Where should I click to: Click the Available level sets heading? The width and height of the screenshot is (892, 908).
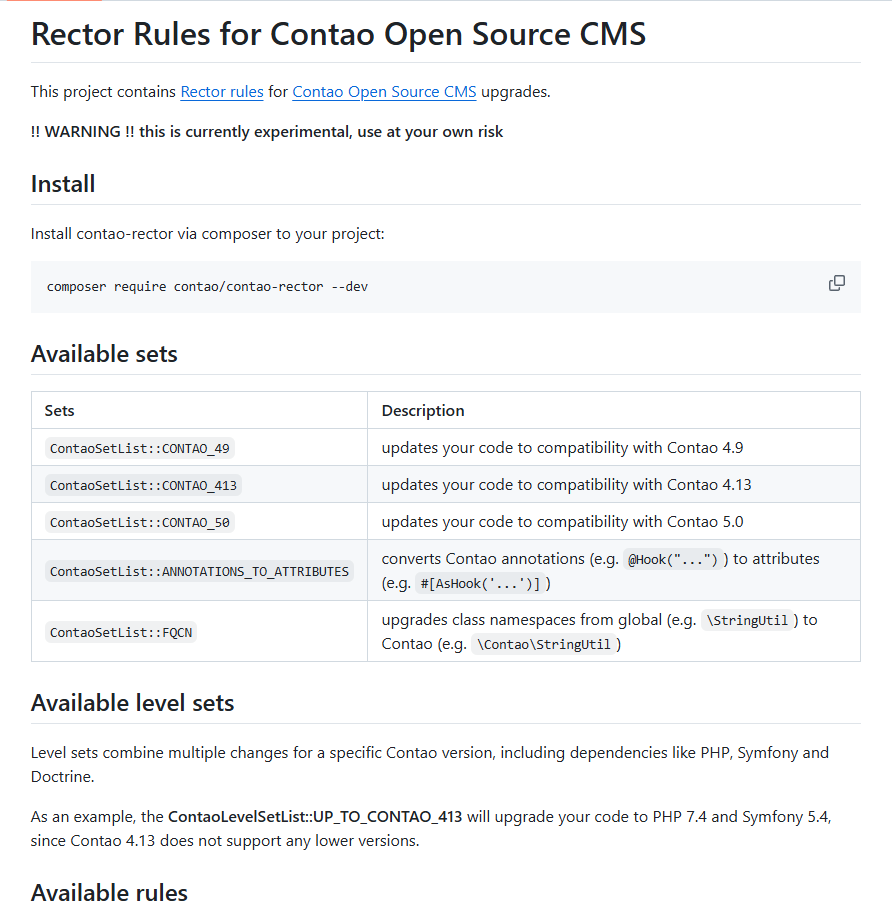point(132,703)
